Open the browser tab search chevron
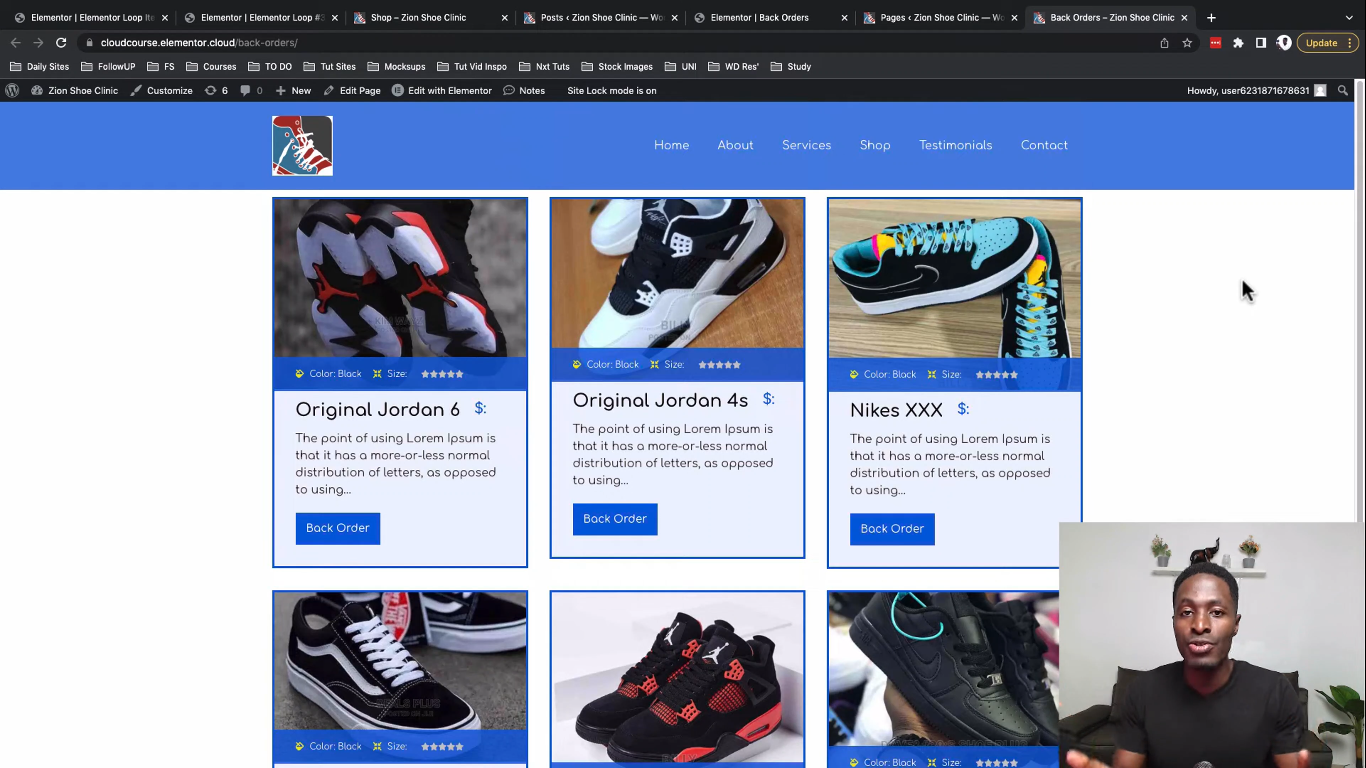1366x768 pixels. [x=1349, y=17]
